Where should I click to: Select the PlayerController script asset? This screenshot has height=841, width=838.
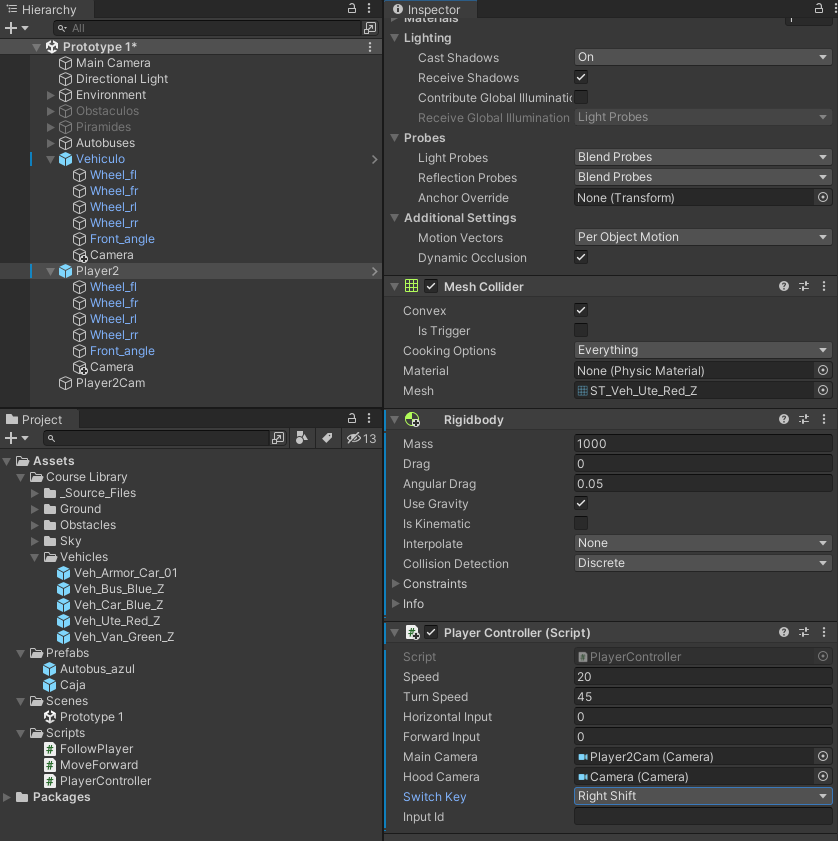click(105, 781)
